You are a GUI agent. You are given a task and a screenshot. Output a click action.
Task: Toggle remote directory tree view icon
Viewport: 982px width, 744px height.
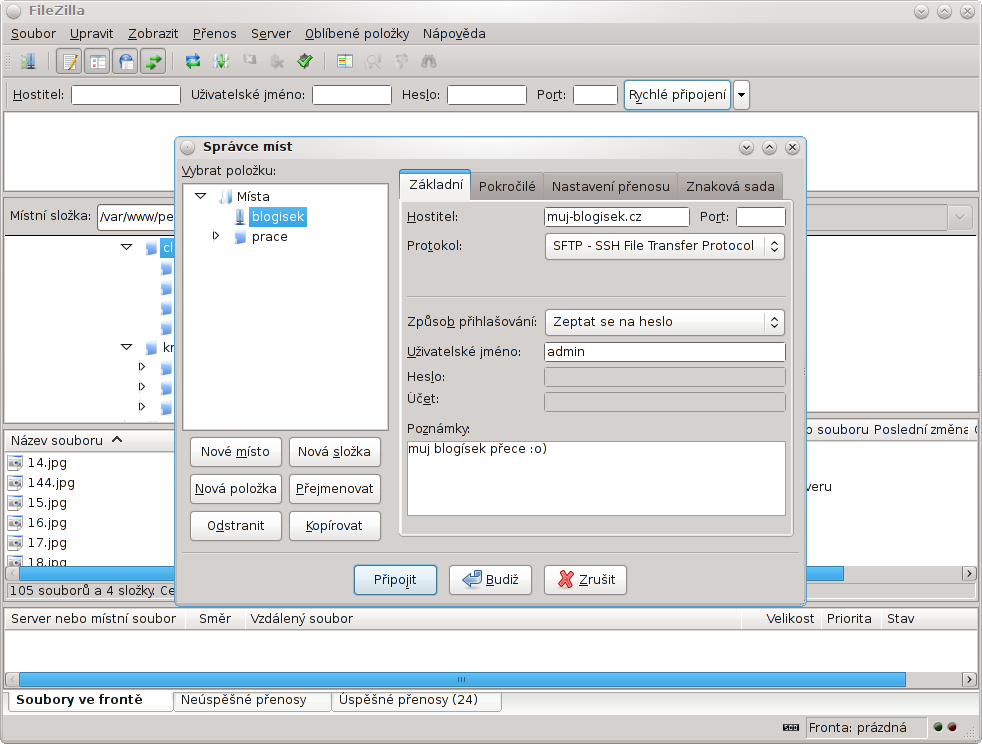[126, 61]
